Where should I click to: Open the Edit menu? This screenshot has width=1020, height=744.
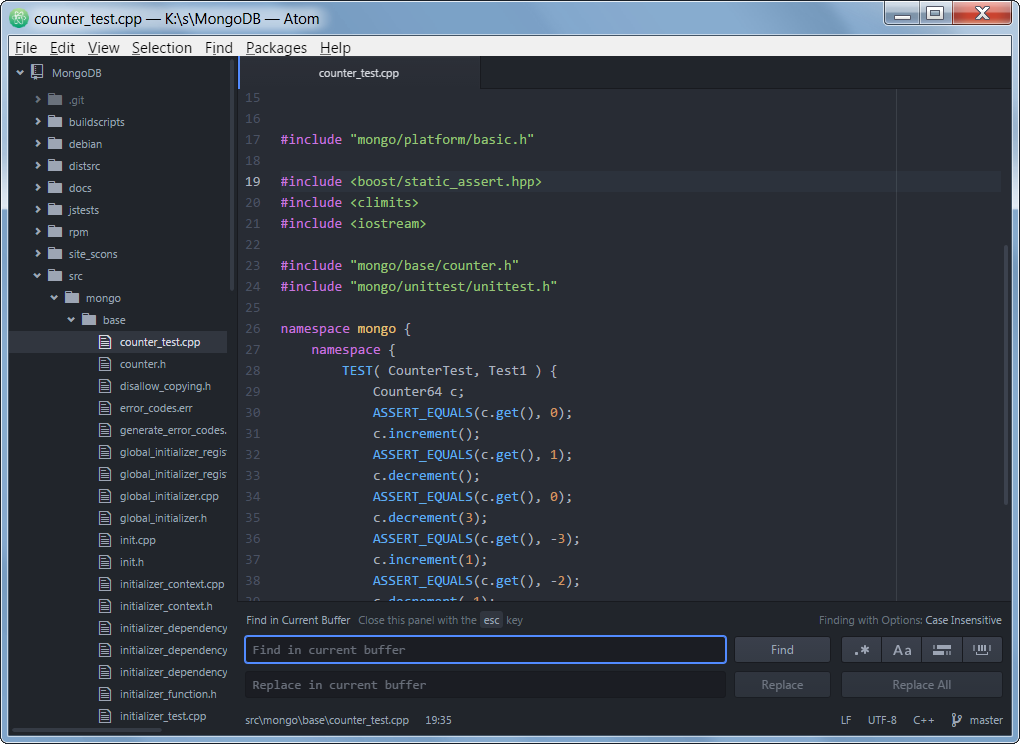point(62,47)
